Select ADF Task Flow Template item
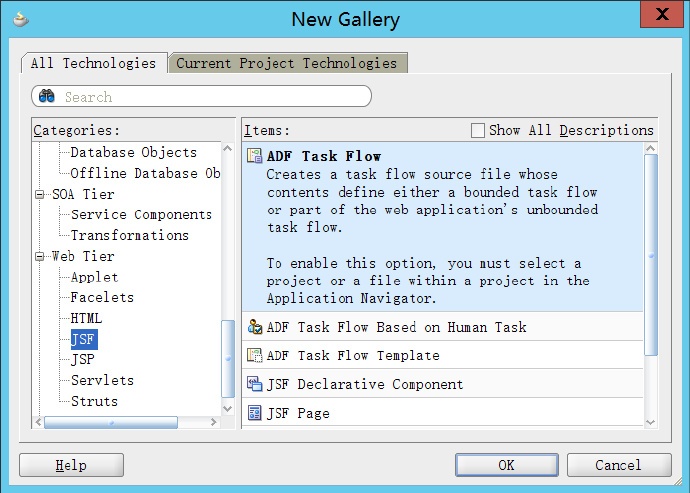The height and width of the screenshot is (493, 690). click(x=353, y=356)
